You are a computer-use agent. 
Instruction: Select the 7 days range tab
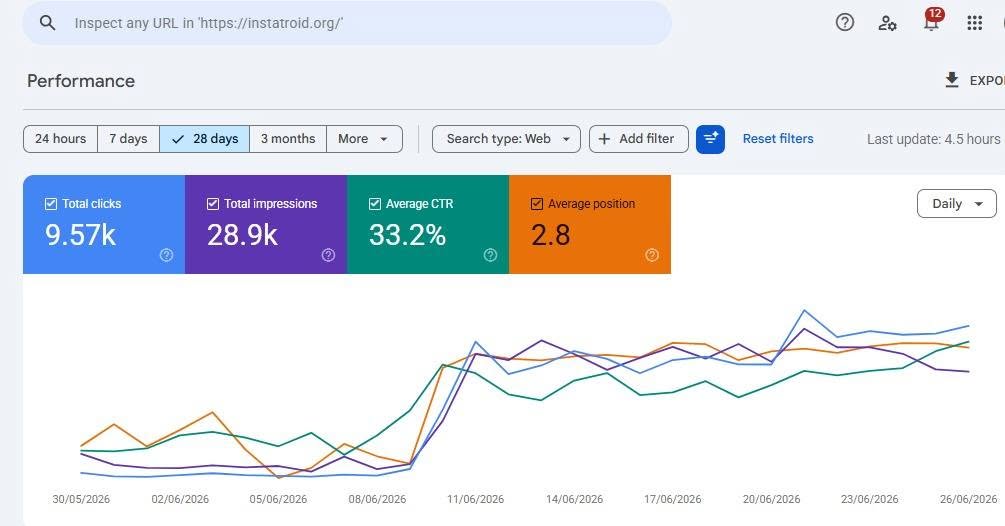click(x=128, y=139)
